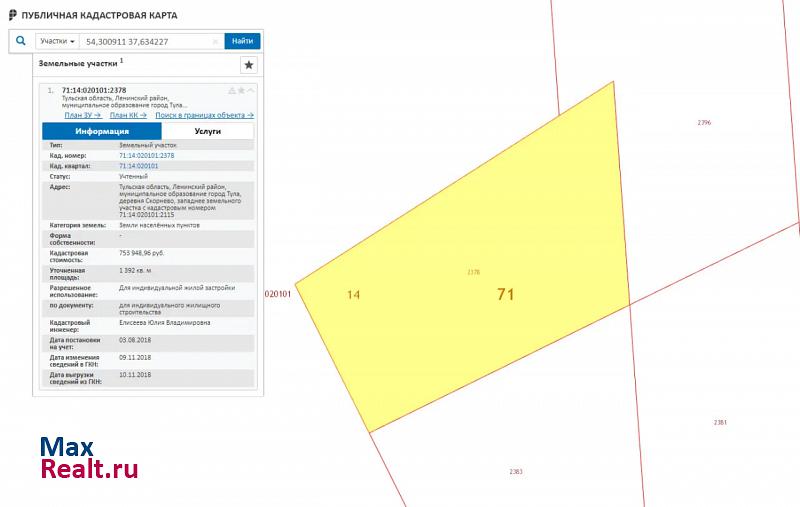800x507 pixels.
Task: Click cadastral quarter link 71:14:020101
Action: (138, 166)
